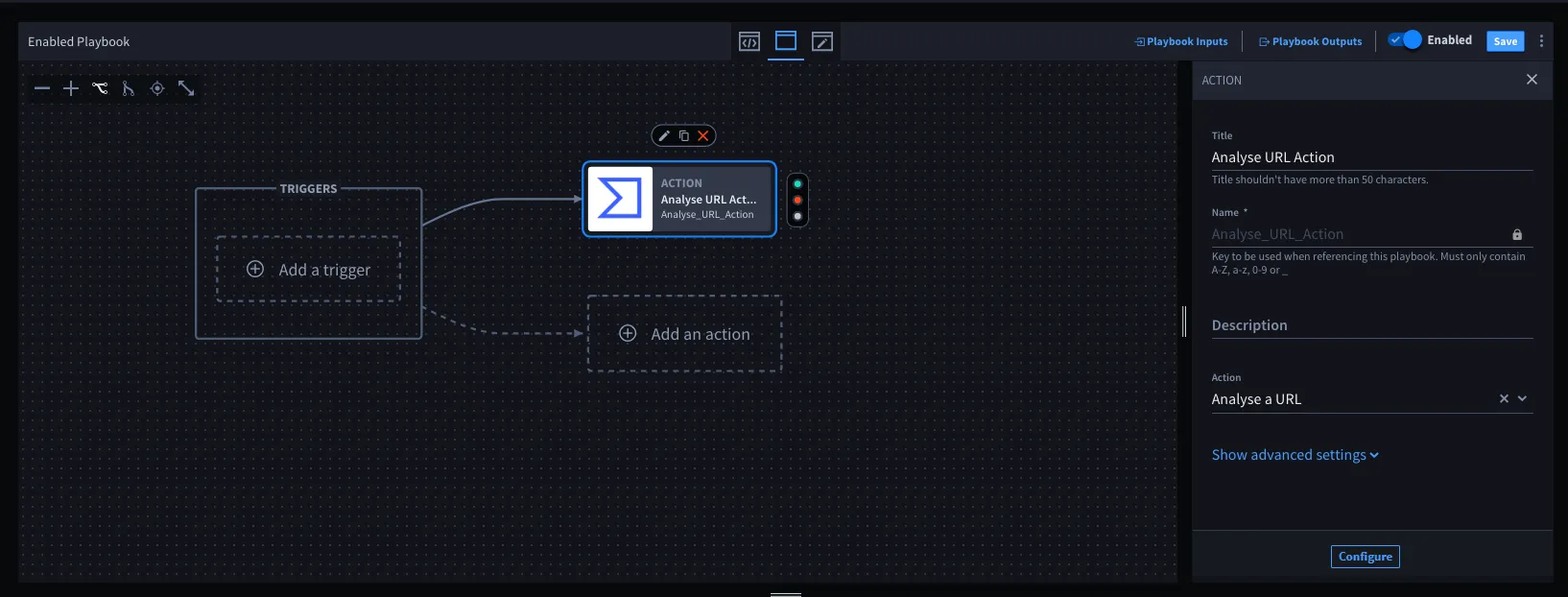Open the three-dot more options menu
This screenshot has height=597, width=1568.
coord(1542,41)
